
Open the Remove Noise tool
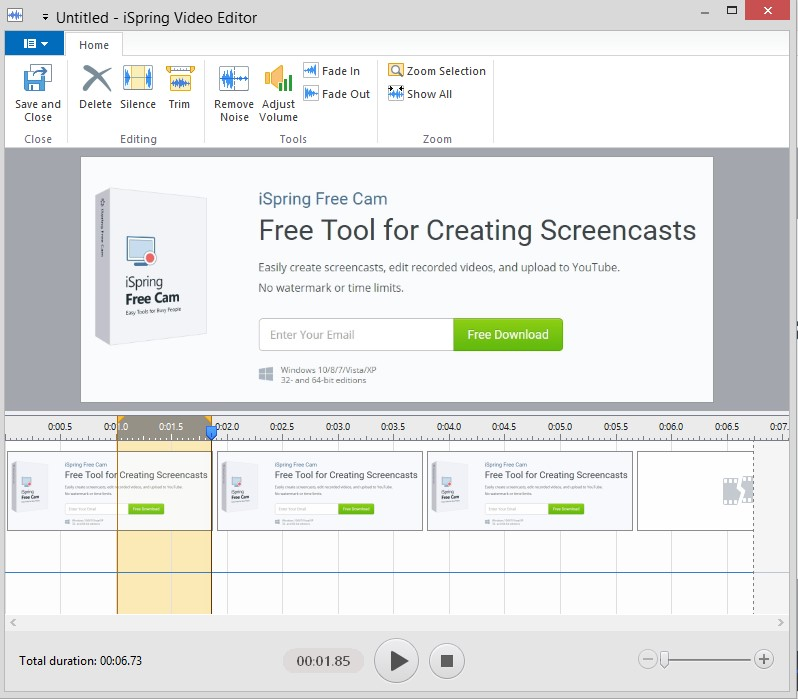tap(234, 94)
